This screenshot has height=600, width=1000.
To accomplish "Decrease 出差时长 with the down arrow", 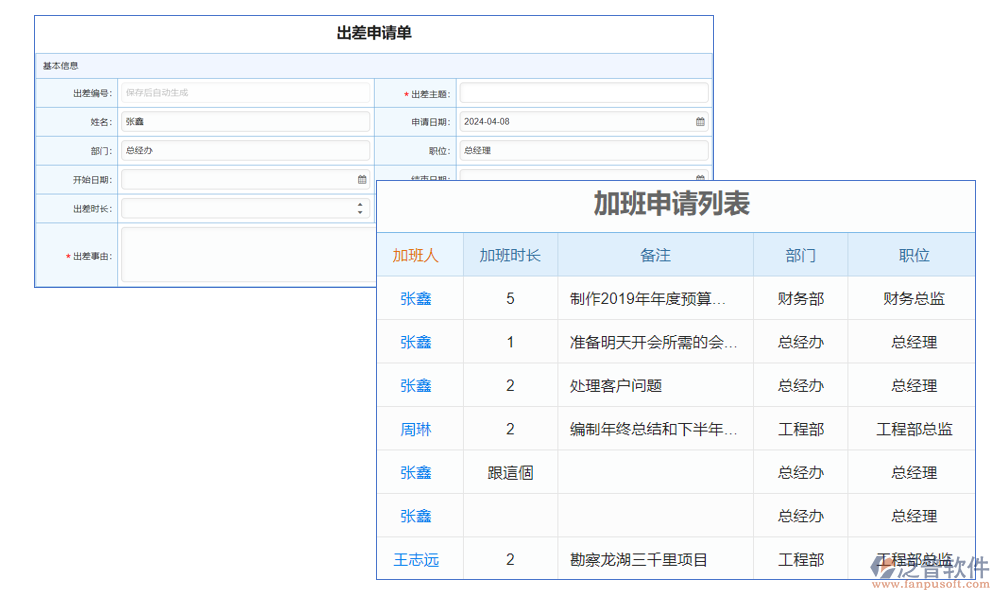I will click(x=360, y=213).
